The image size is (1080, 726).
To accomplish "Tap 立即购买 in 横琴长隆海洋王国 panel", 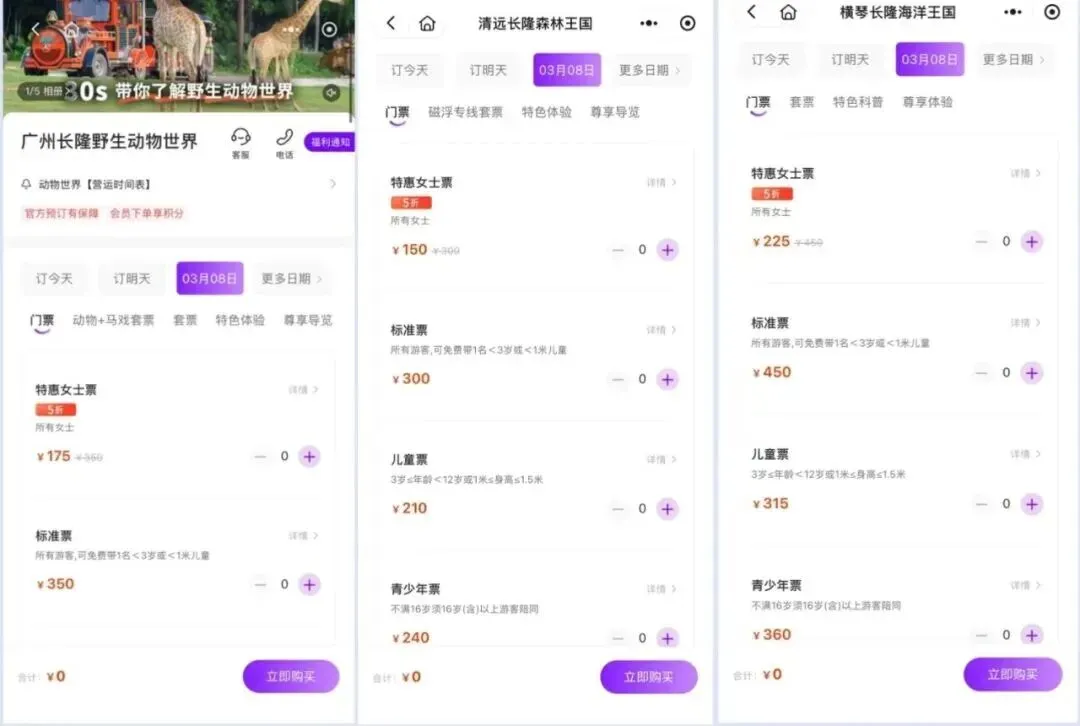I will pyautogui.click(x=1012, y=674).
